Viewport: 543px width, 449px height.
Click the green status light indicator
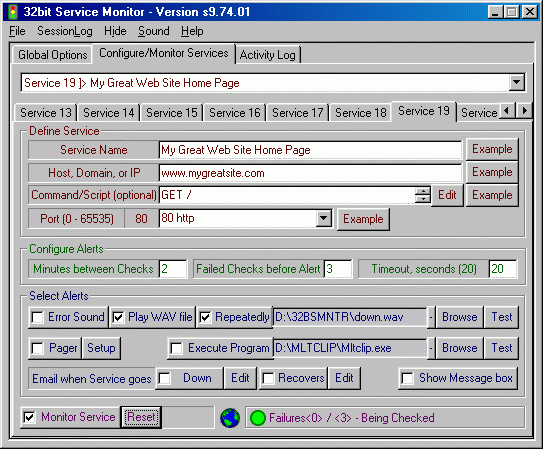pyautogui.click(x=257, y=418)
